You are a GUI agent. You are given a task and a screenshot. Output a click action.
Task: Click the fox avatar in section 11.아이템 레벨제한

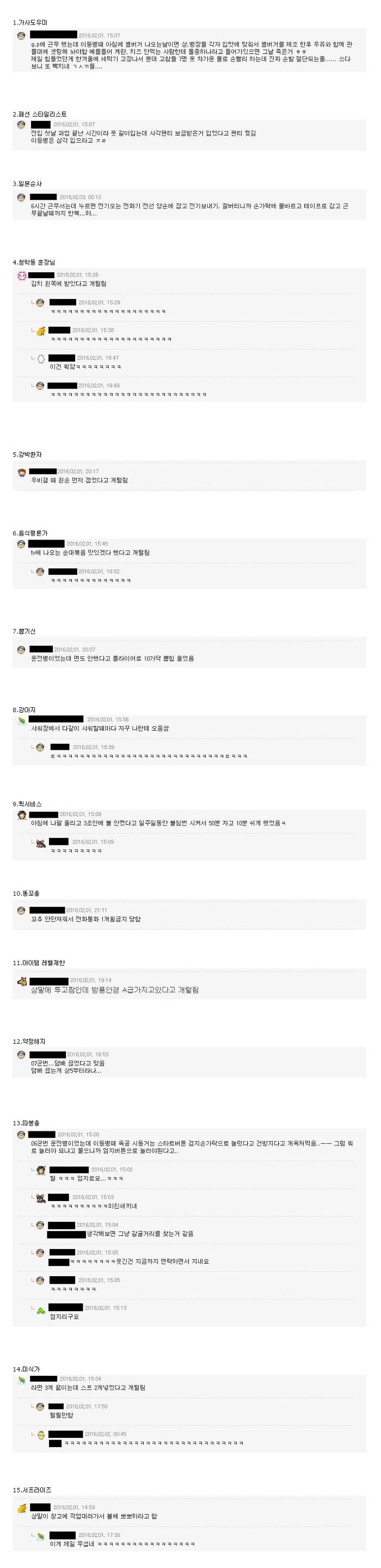tap(22, 981)
